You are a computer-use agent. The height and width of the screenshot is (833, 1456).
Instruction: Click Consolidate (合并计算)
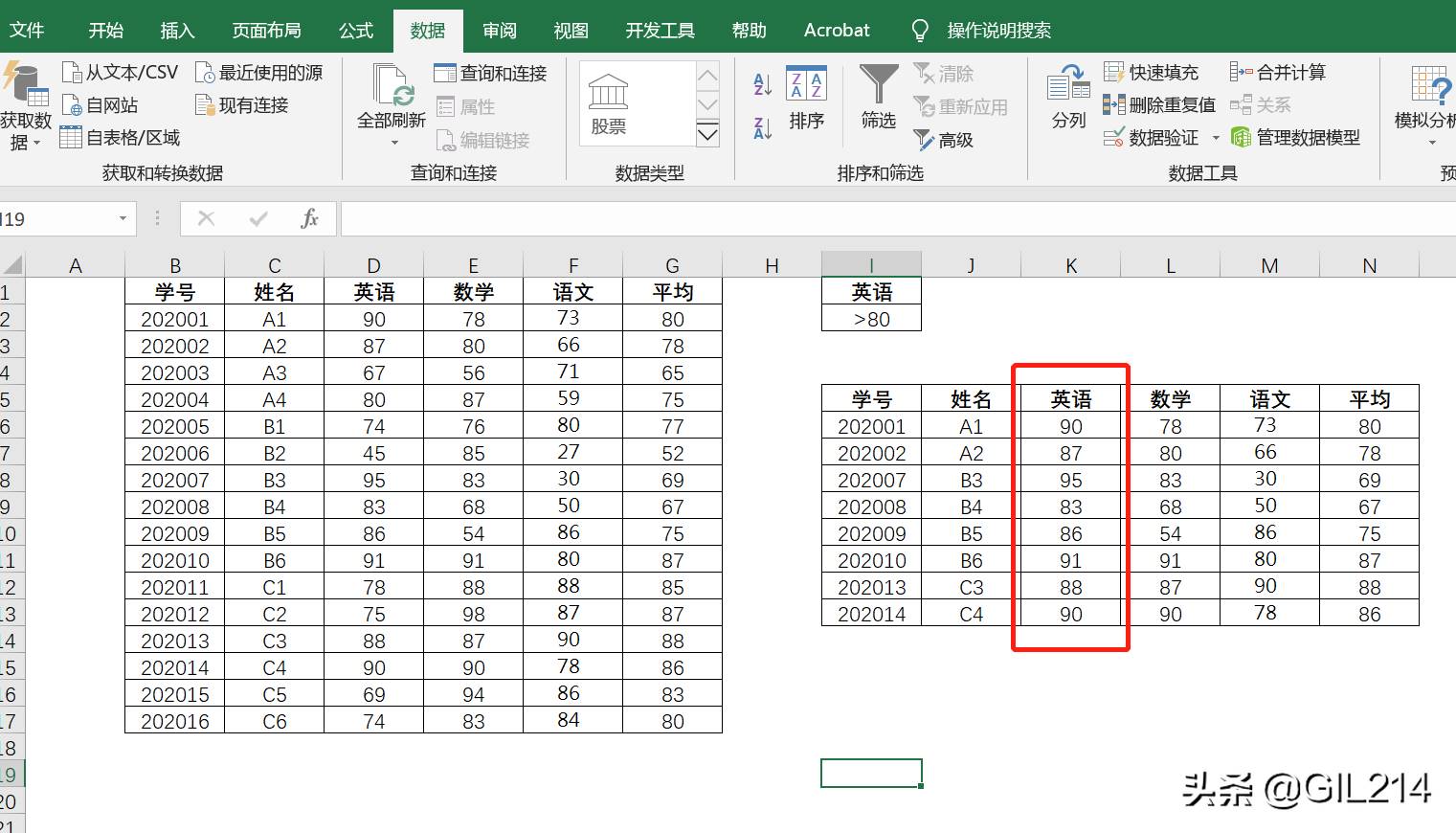click(x=1278, y=72)
